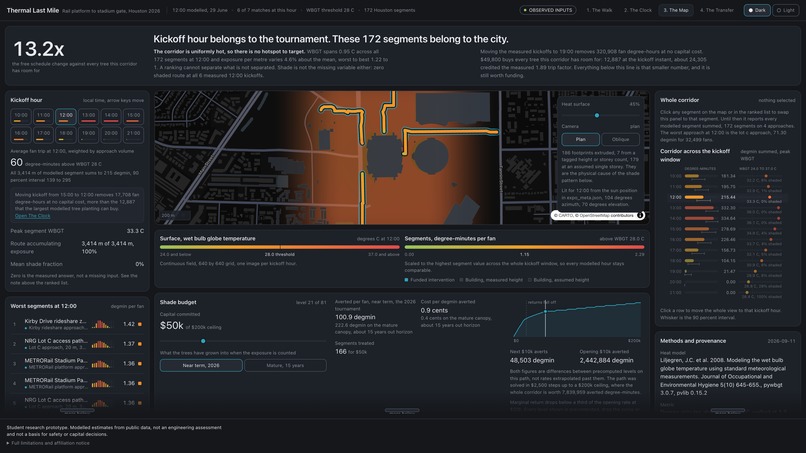The image size is (806, 453).
Task: Click the 14:00 corridor row with 334.64
Action: click(x=727, y=219)
